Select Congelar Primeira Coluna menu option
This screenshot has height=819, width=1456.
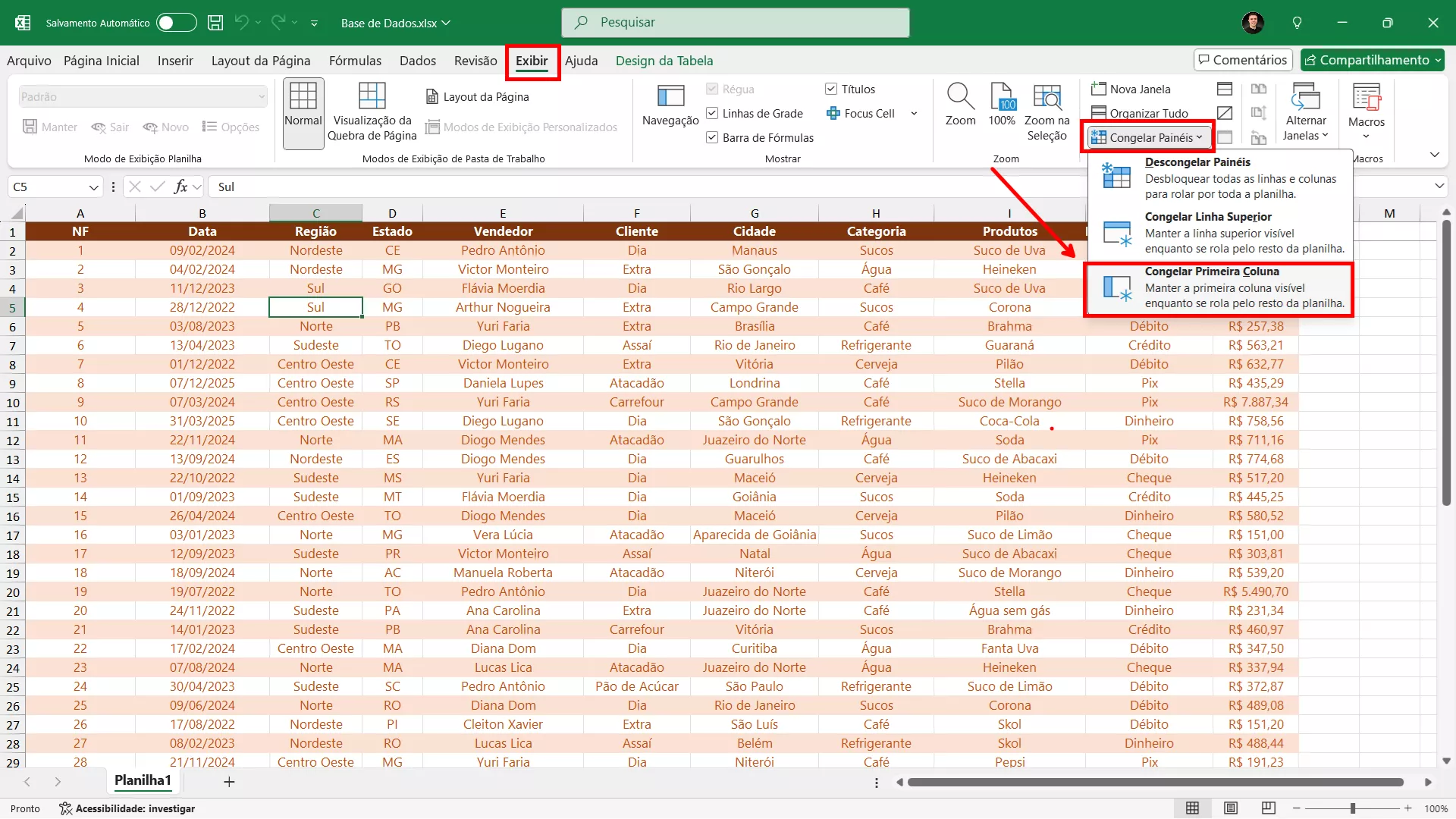point(1219,288)
